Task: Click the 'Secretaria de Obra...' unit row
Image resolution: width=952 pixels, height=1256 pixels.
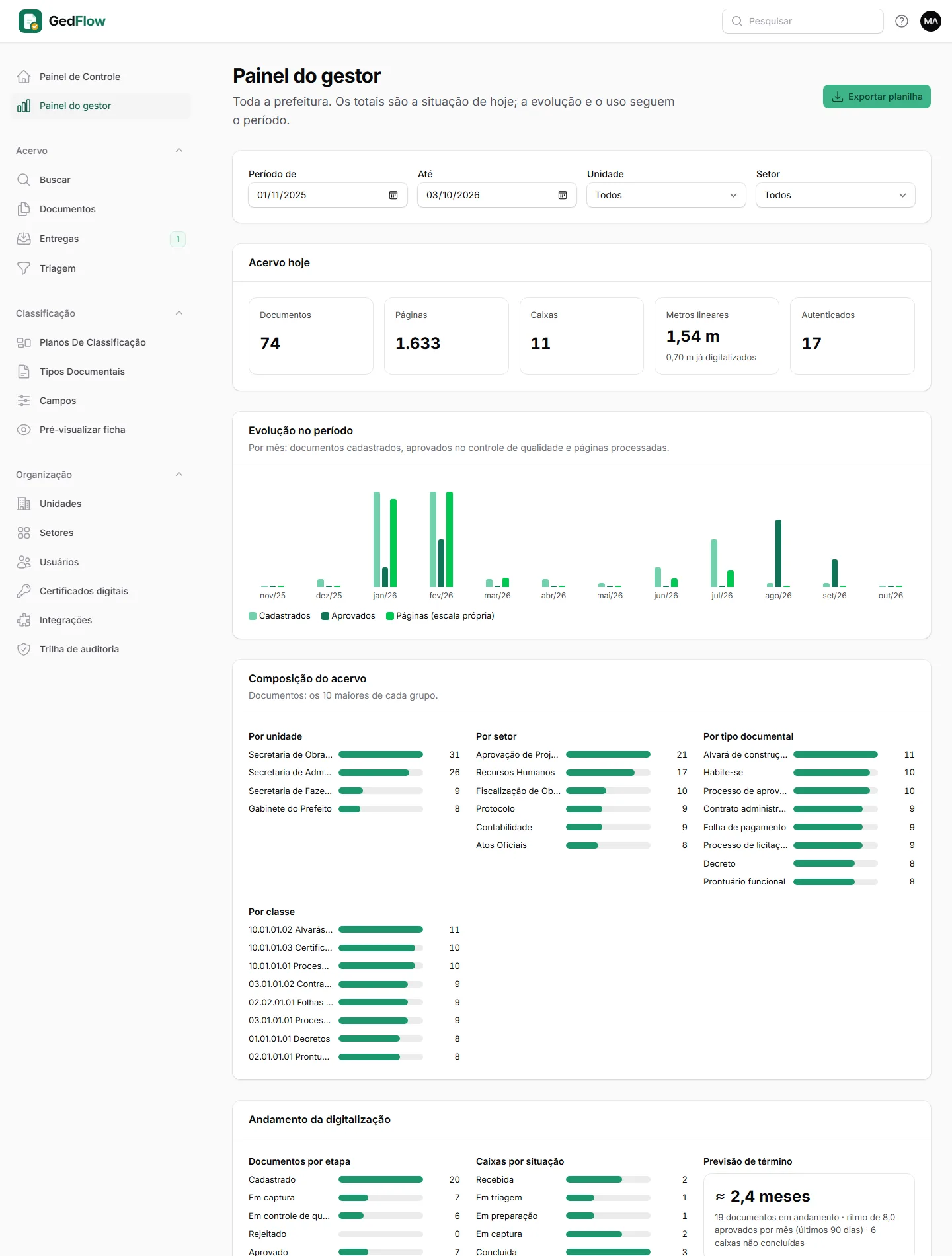Action: 354,754
